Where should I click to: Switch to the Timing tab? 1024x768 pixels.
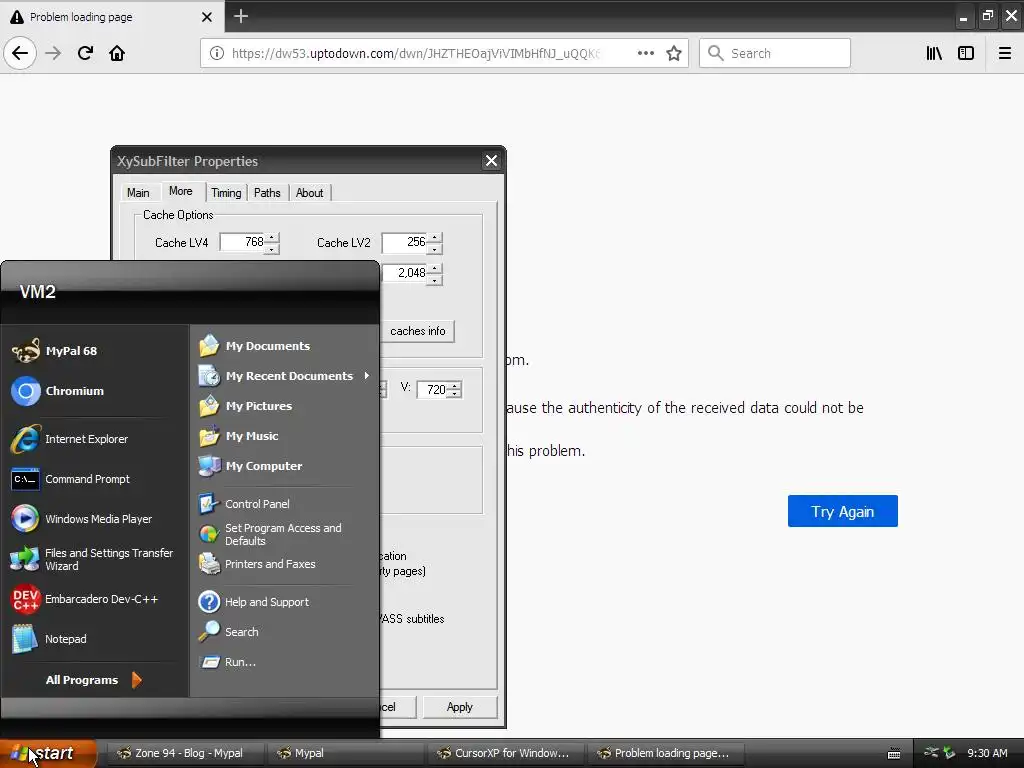pos(226,193)
